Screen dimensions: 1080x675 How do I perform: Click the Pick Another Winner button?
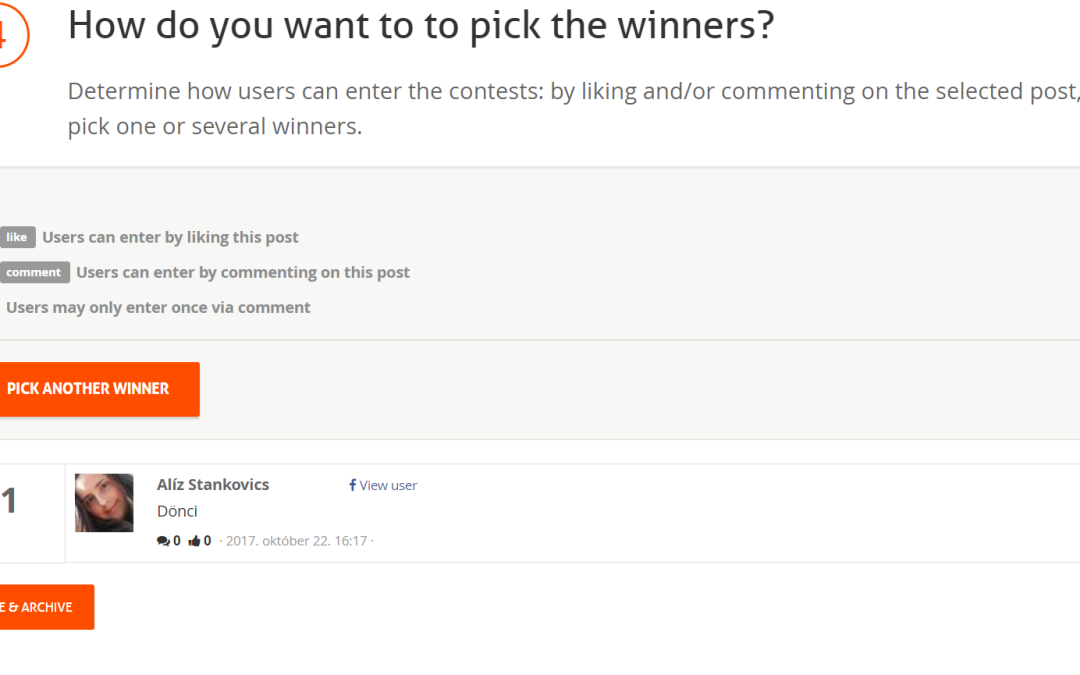pos(100,389)
